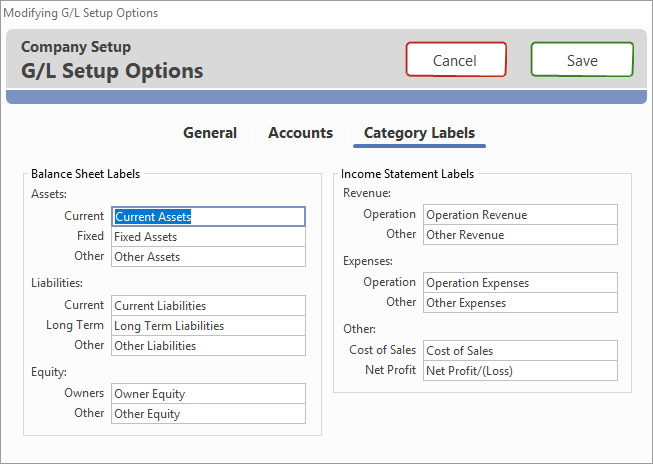This screenshot has width=653, height=464.
Task: Click the Other Revenue input field
Action: pos(520,234)
